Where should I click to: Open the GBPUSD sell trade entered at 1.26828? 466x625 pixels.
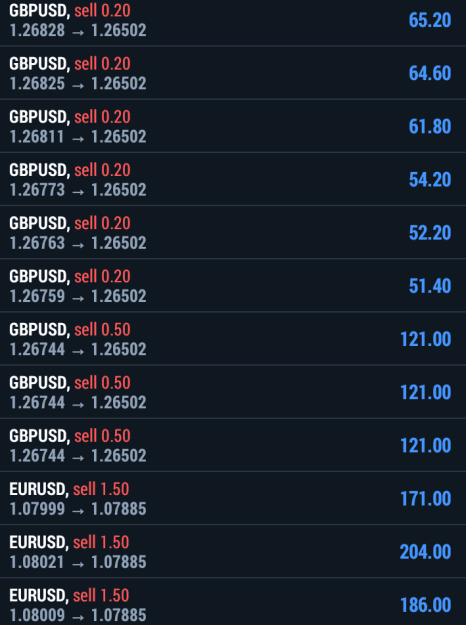233,21
